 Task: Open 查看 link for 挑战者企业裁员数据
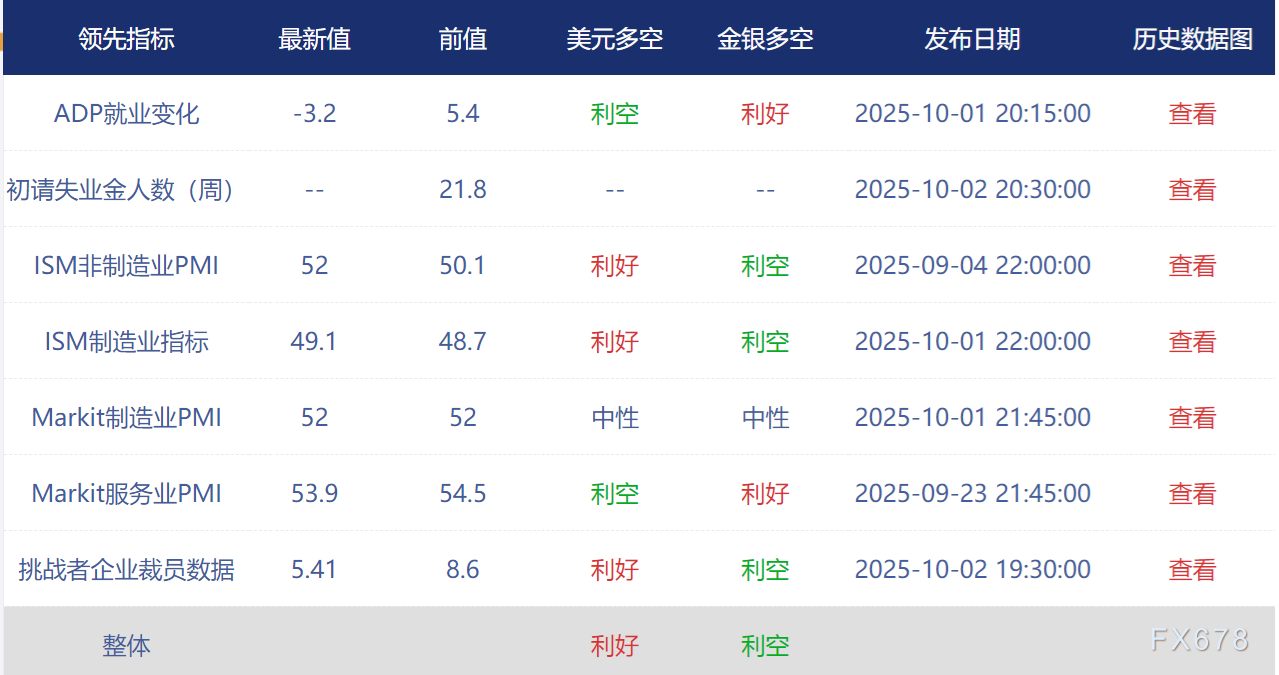[1192, 570]
